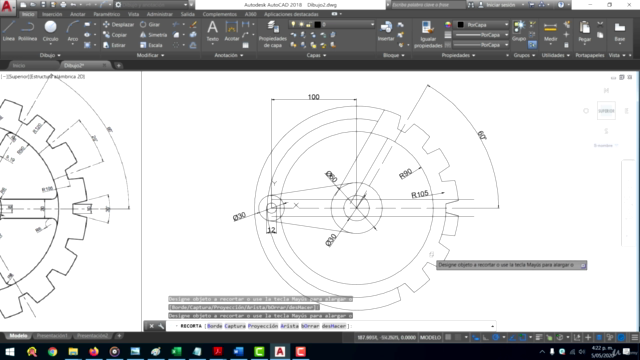Click the Escala (scale) tool
The height and width of the screenshot is (360, 640).
click(151, 45)
